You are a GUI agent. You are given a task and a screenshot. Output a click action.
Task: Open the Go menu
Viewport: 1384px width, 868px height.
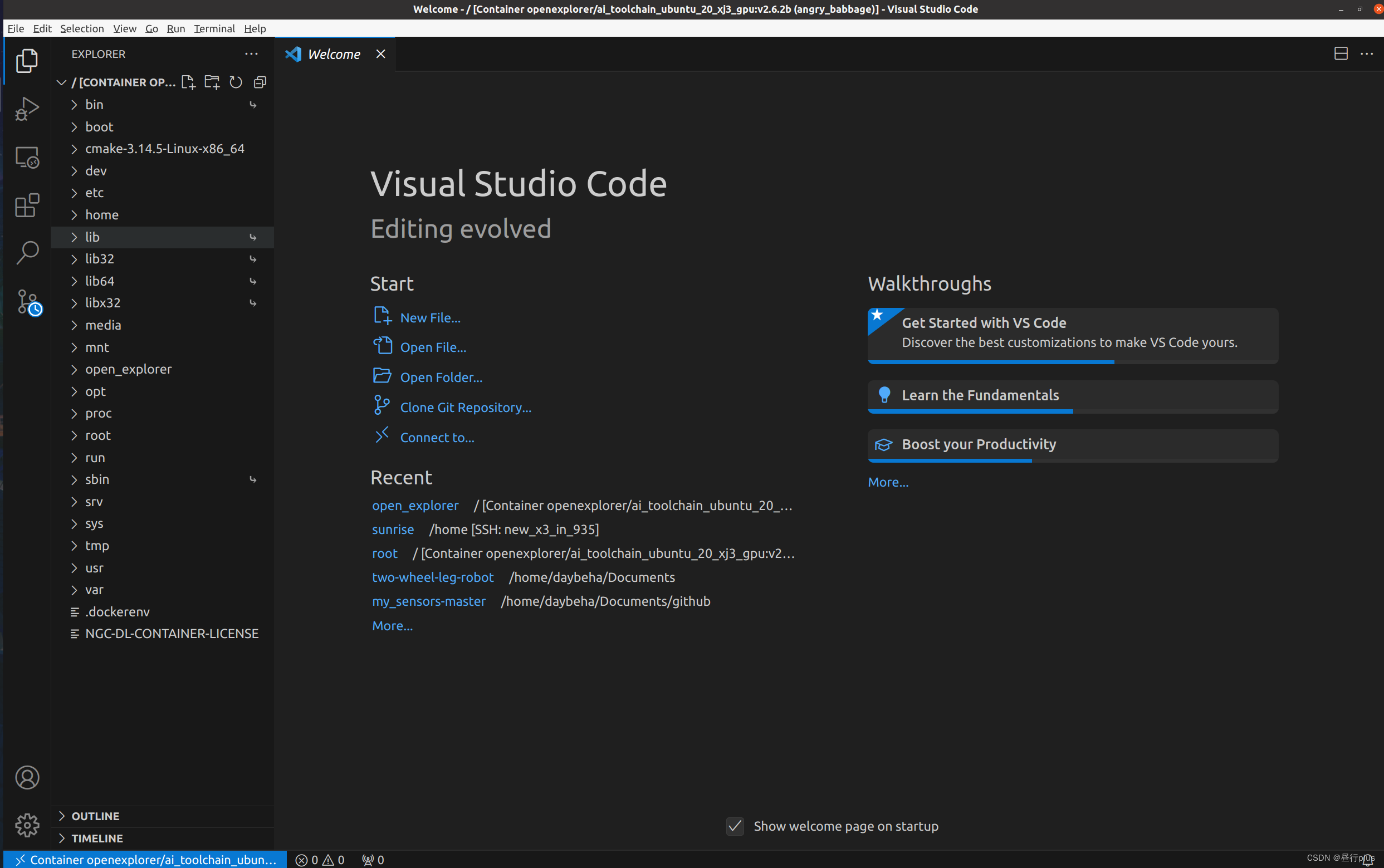(x=151, y=28)
